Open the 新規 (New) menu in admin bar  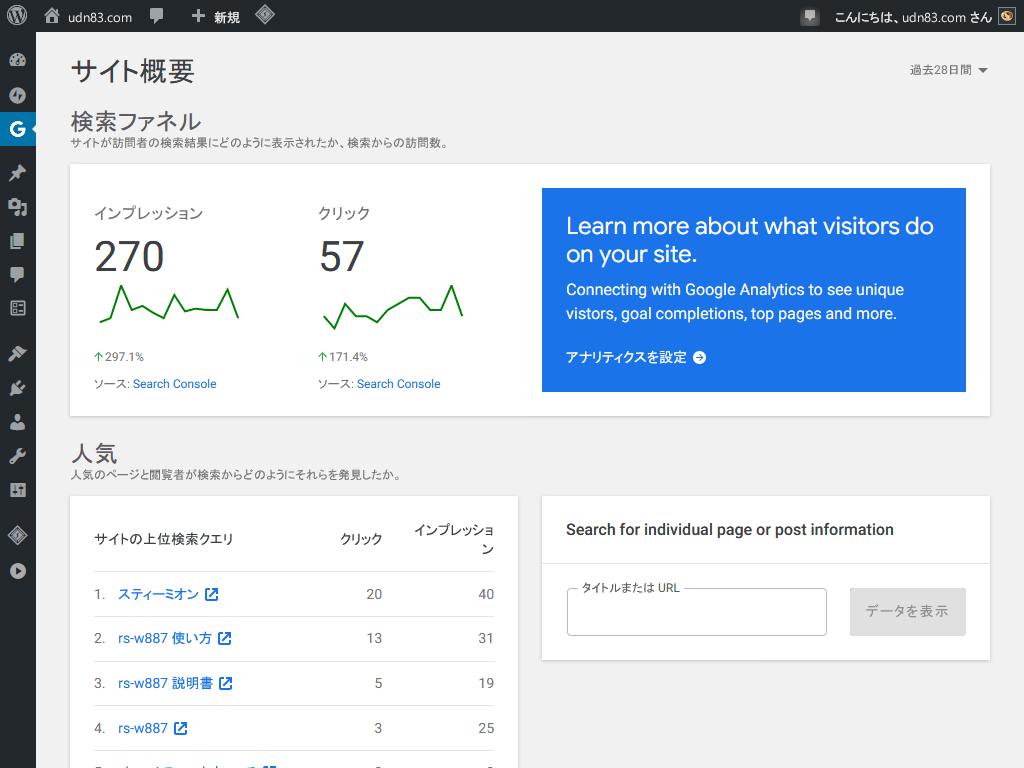pos(216,17)
